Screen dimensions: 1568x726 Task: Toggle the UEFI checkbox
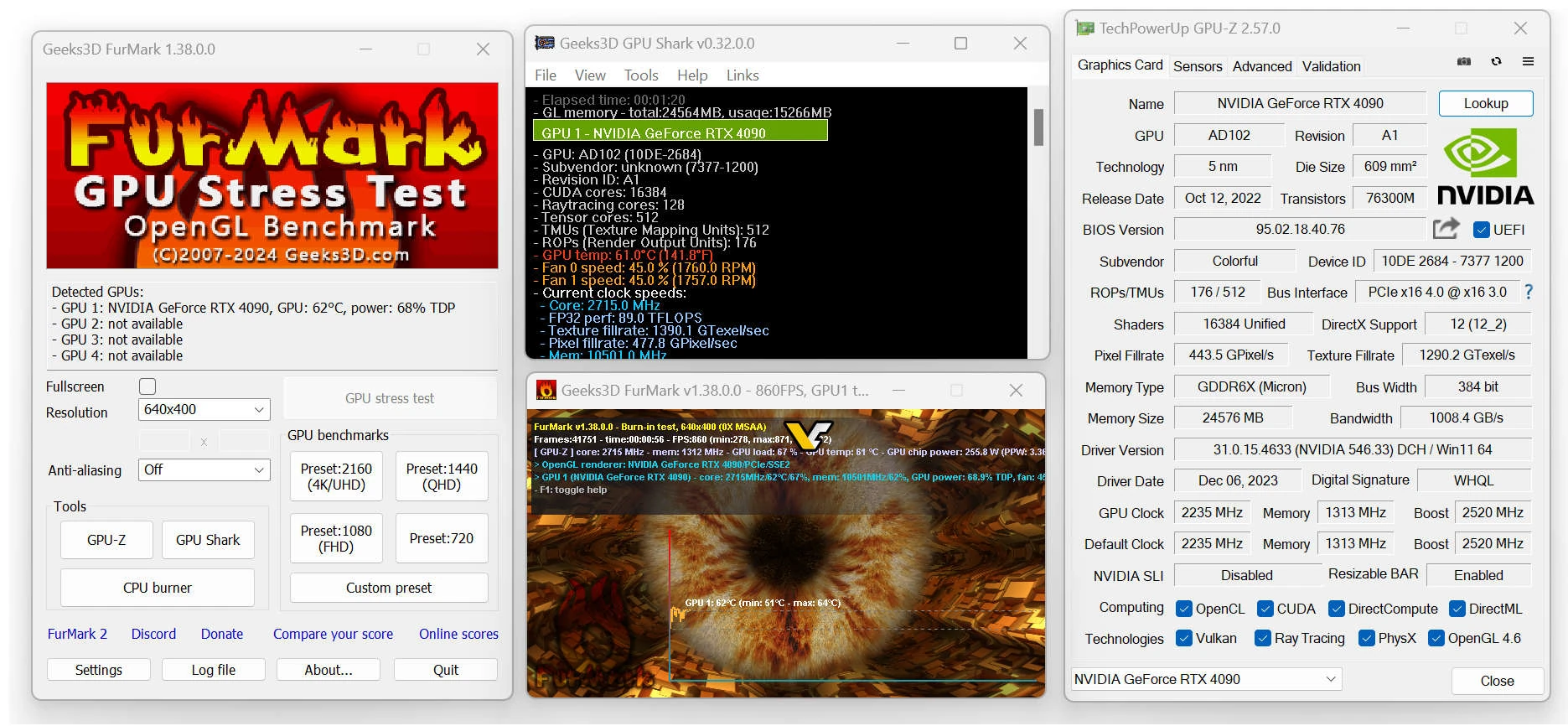(x=1481, y=230)
